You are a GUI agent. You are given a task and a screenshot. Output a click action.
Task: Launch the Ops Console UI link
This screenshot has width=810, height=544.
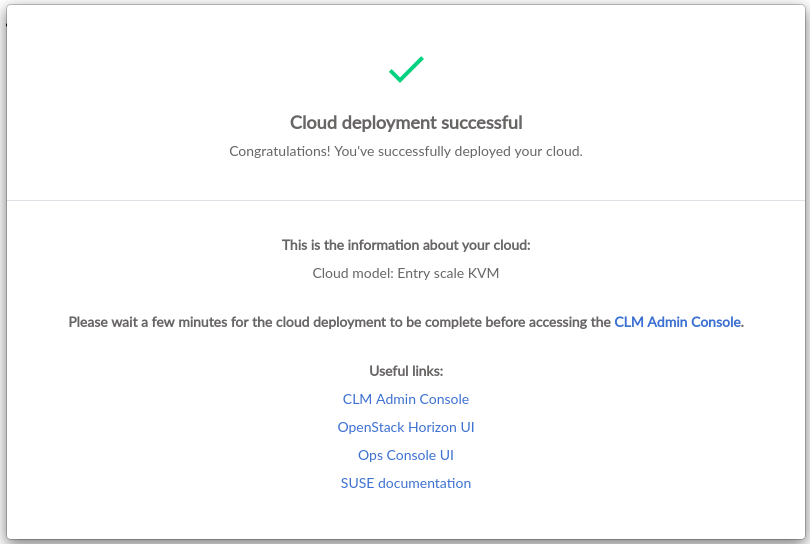coord(405,455)
